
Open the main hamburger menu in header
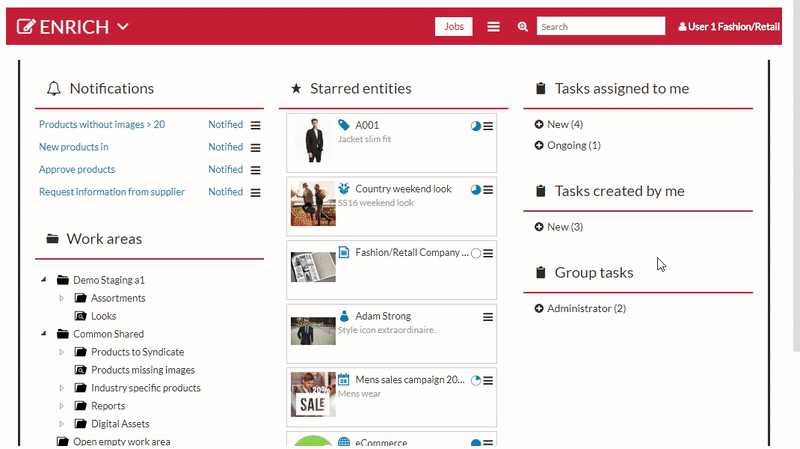click(493, 27)
